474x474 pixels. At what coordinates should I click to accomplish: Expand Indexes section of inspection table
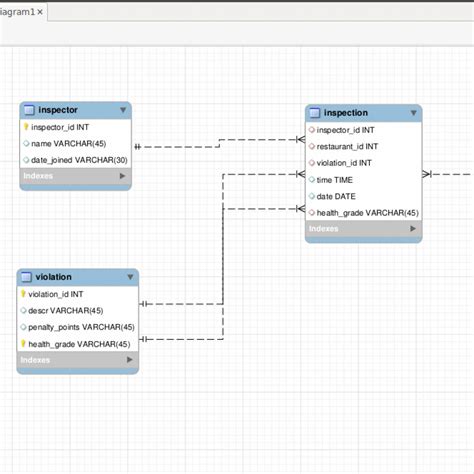point(413,229)
